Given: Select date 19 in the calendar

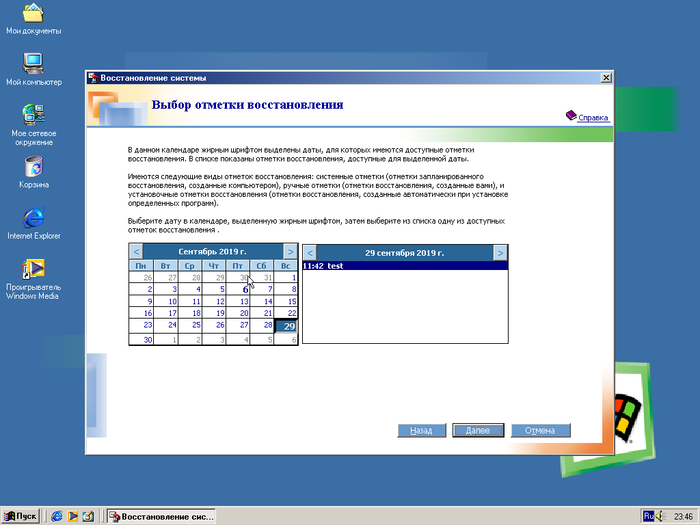Looking at the screenshot, I should (214, 313).
